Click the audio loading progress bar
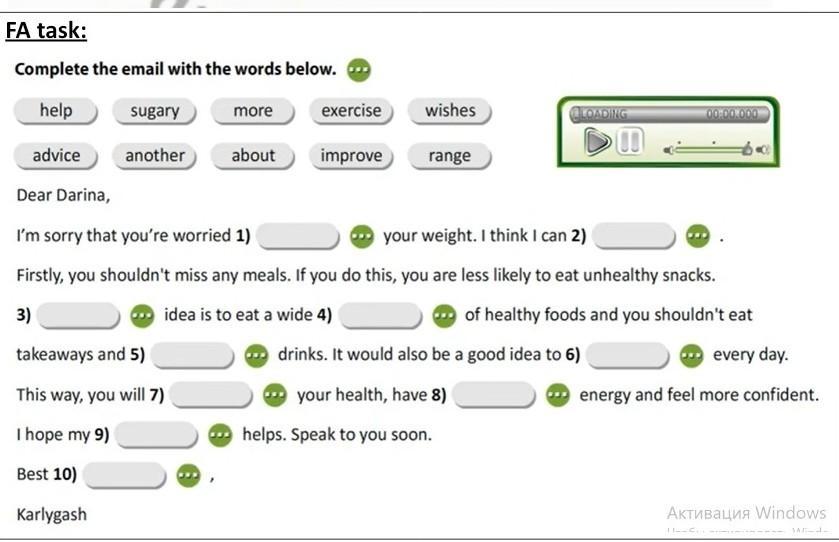Screen dimensions: 839x542 coord(669,114)
